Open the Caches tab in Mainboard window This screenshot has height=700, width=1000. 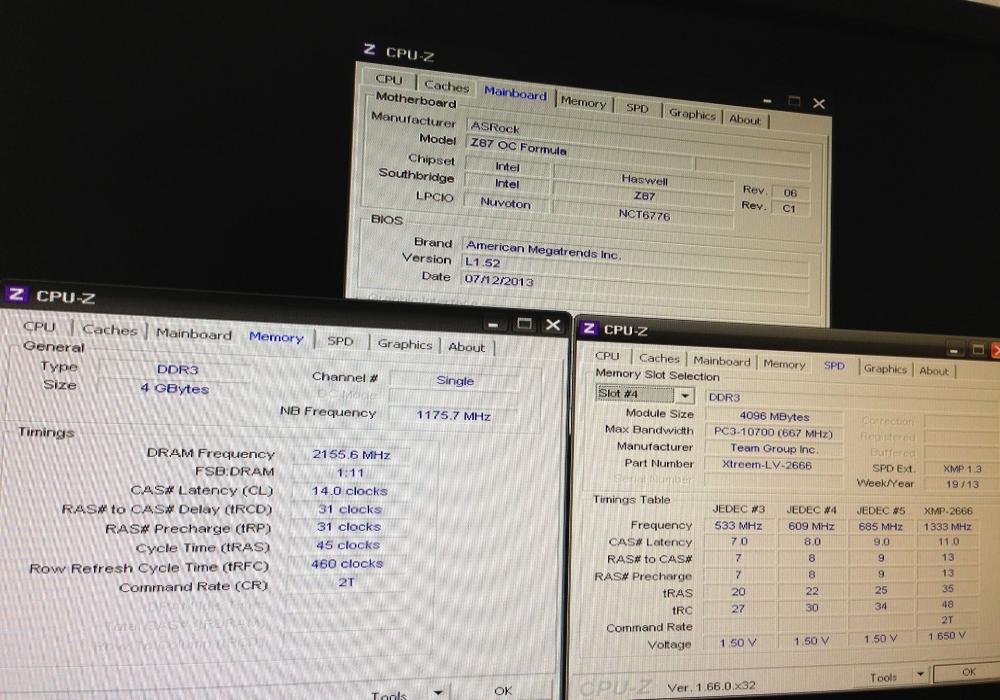(x=446, y=85)
